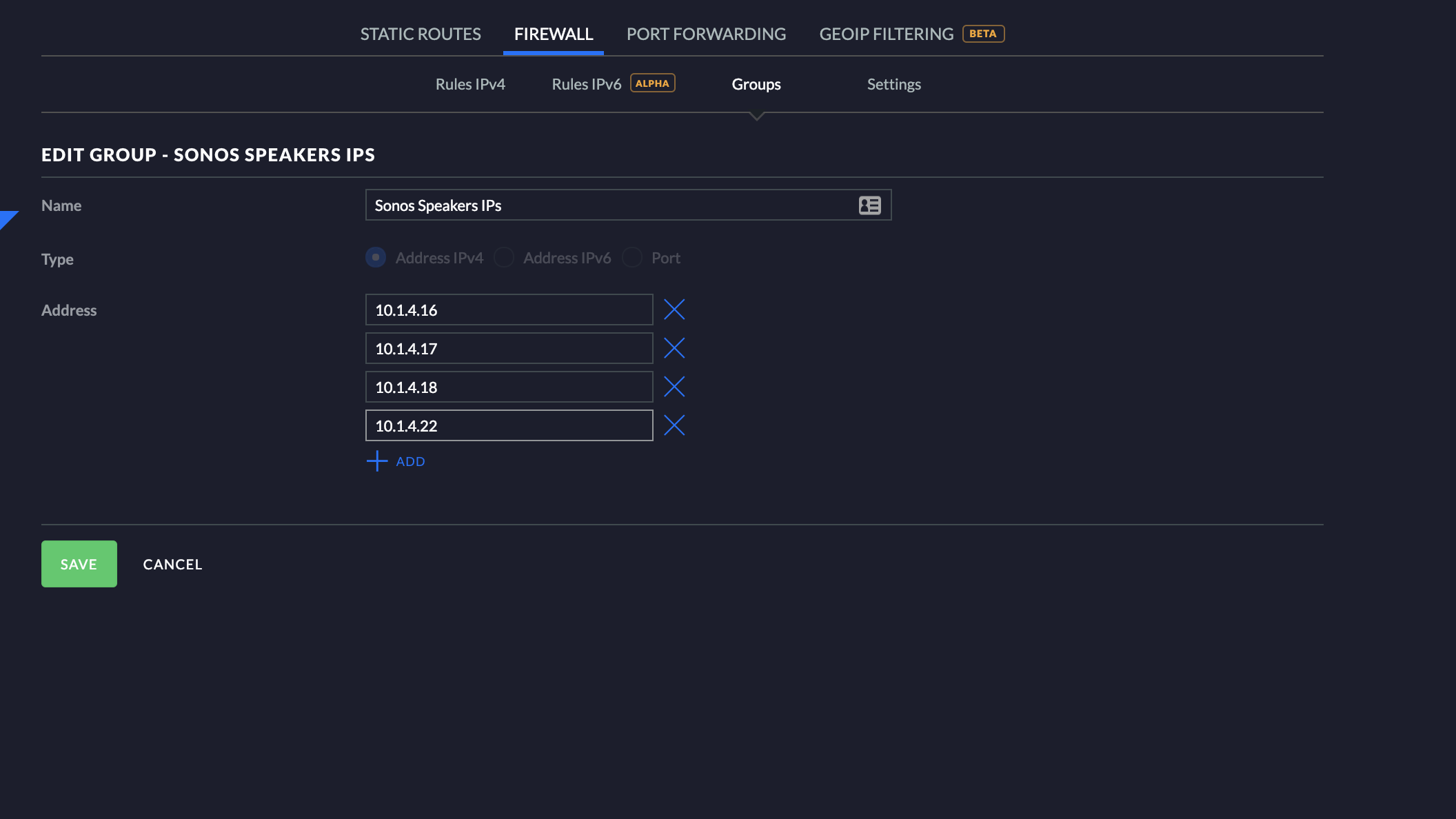Select the Port type radio button
The height and width of the screenshot is (819, 1456).
[x=632, y=257]
